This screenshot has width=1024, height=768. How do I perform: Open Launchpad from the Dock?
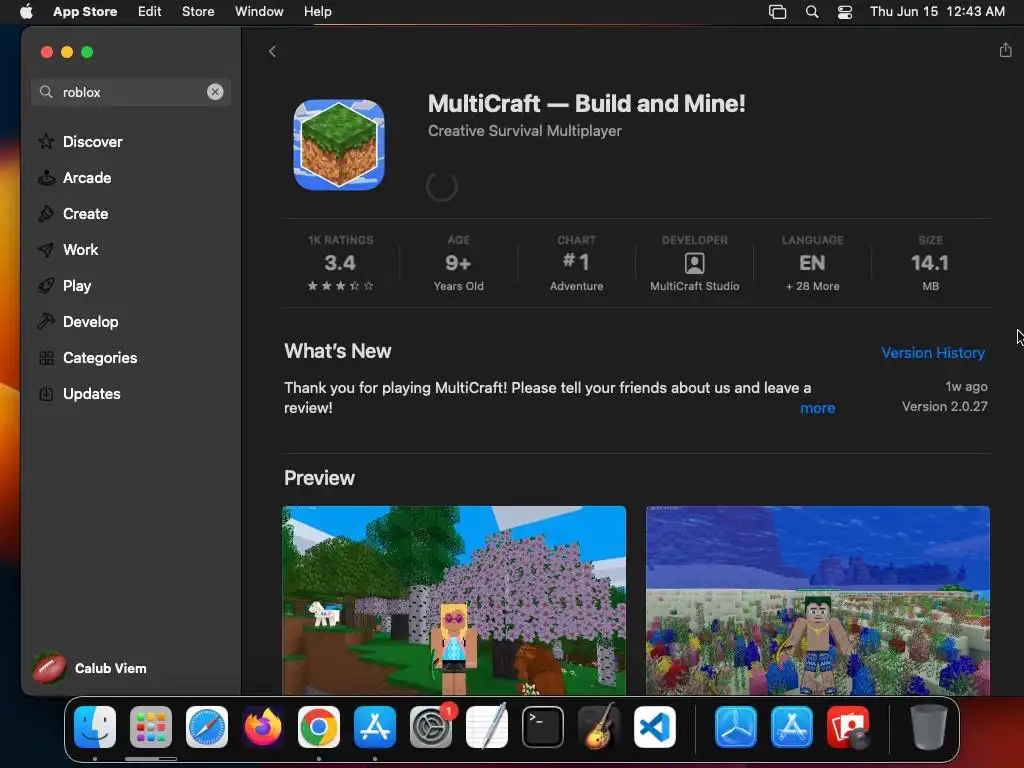click(x=151, y=727)
